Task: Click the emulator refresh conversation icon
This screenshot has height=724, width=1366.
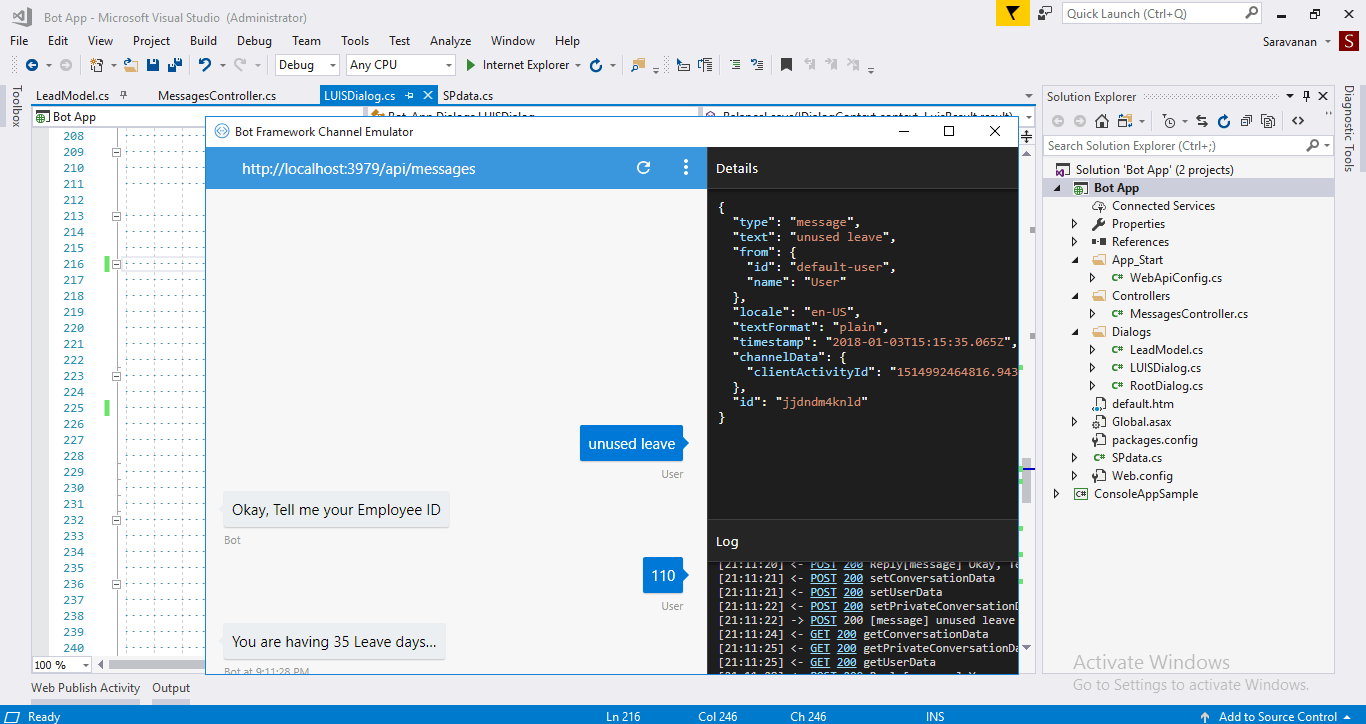Action: [644, 168]
